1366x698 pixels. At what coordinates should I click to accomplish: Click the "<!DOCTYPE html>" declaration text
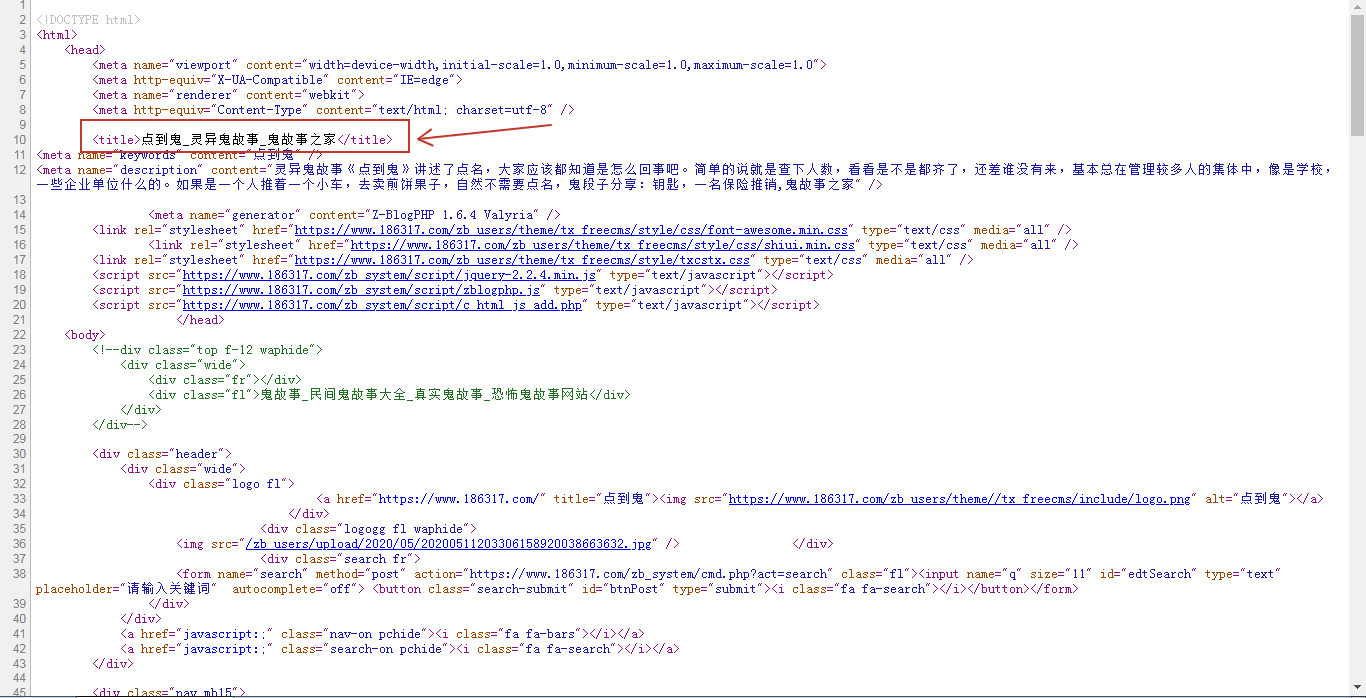click(88, 20)
